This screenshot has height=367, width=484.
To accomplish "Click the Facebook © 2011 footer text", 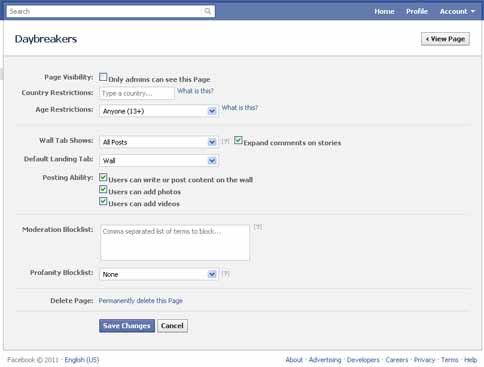I will 33,360.
